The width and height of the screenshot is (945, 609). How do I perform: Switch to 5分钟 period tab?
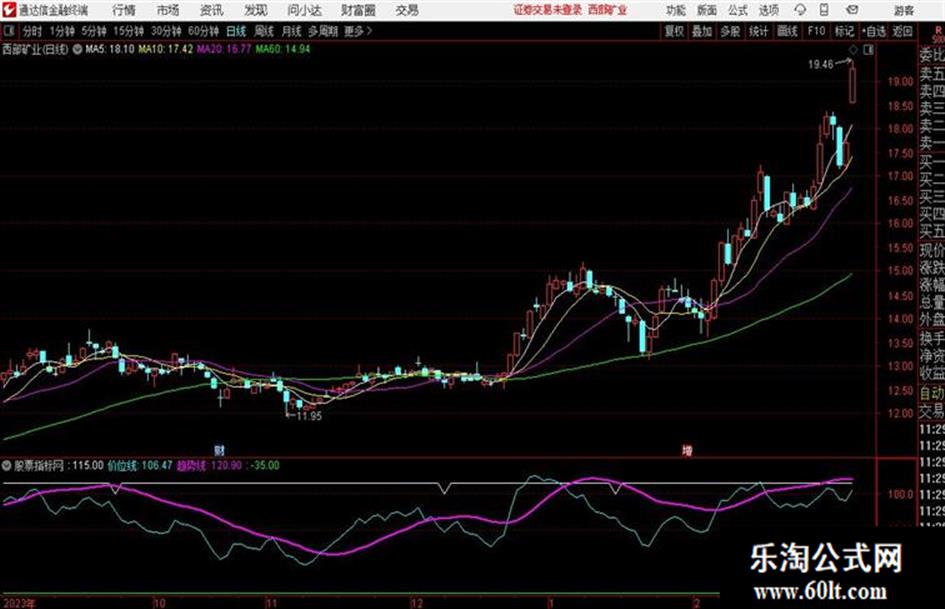tap(94, 31)
